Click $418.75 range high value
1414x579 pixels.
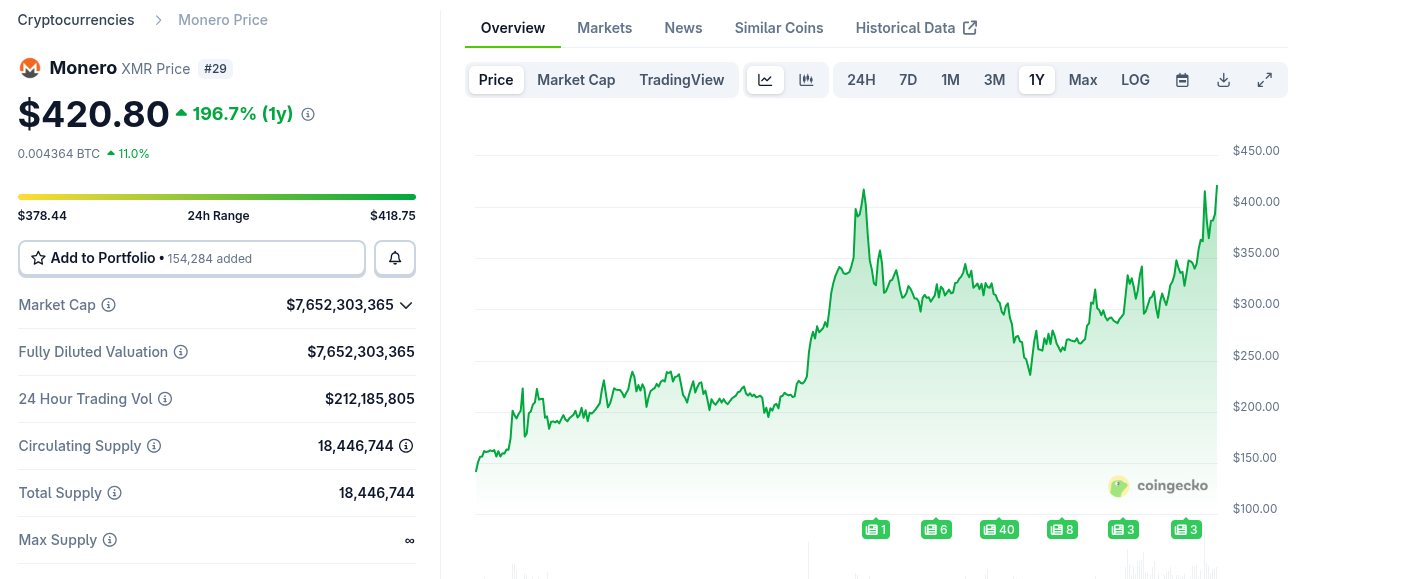coord(392,216)
